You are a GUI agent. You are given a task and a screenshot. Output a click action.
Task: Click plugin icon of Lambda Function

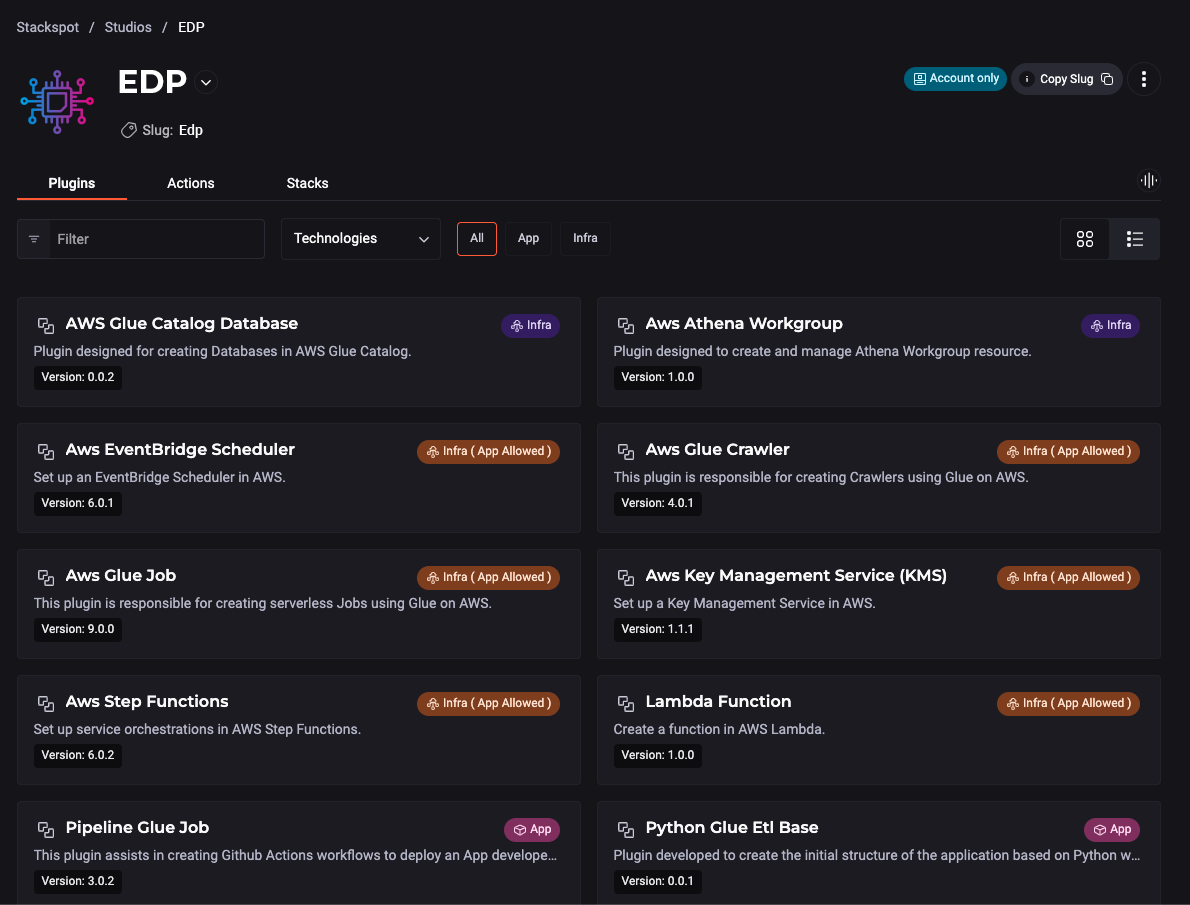point(626,704)
